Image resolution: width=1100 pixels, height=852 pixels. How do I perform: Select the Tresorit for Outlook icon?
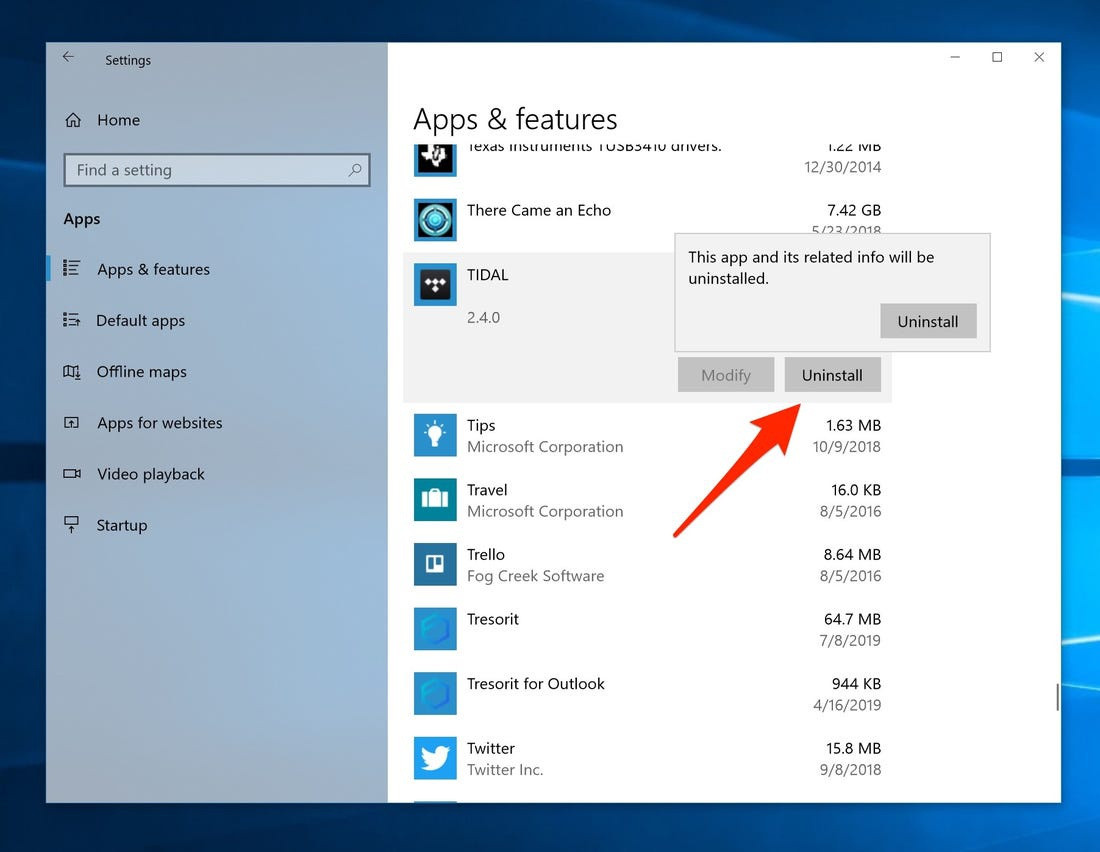pos(435,693)
